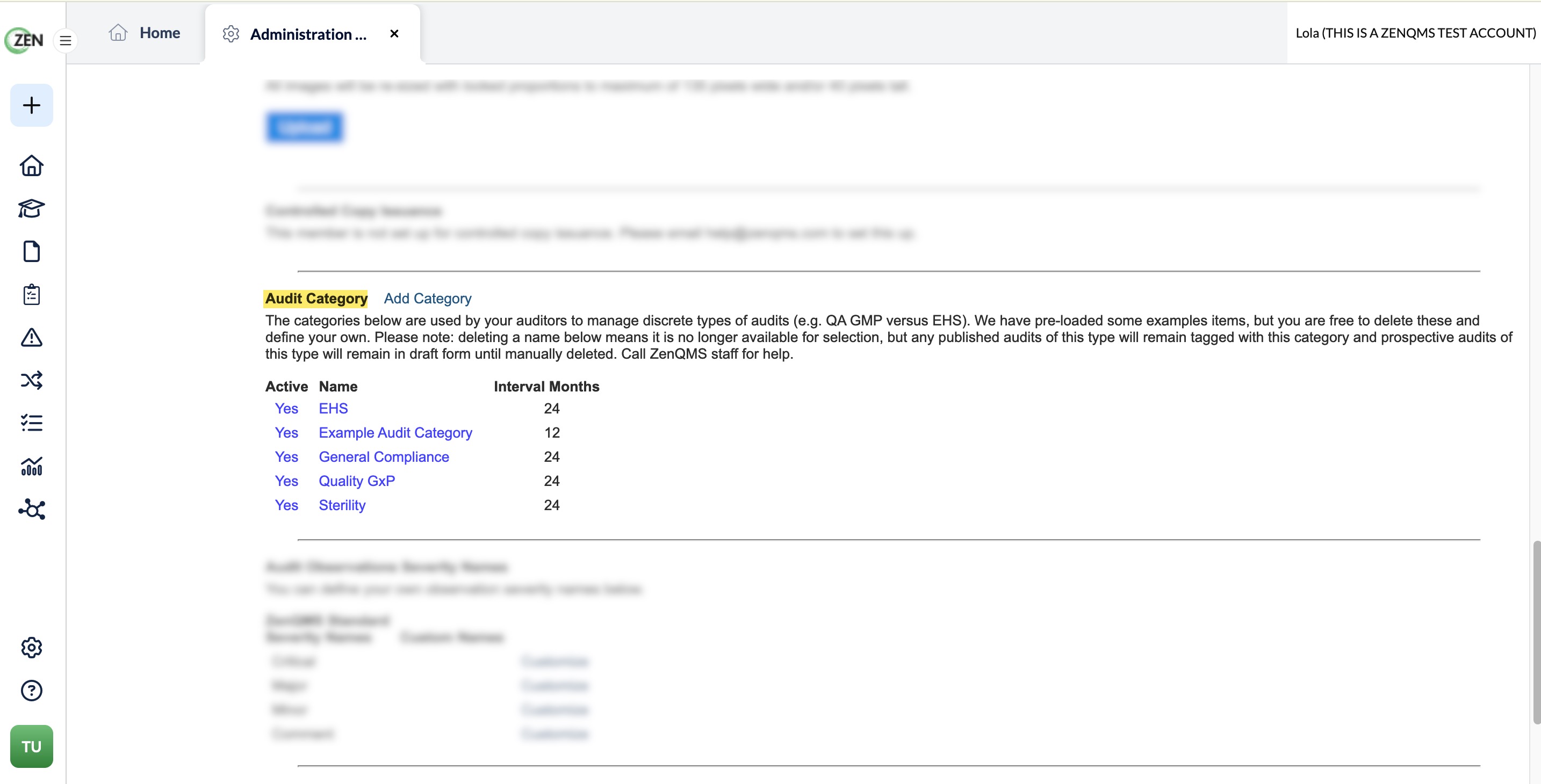The width and height of the screenshot is (1541, 784).
Task: Close the Administration tab
Action: click(394, 34)
